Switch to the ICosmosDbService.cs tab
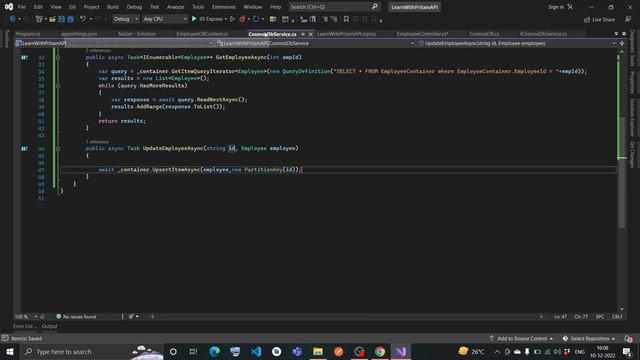Viewport: 640px width, 360px height. tap(543, 34)
